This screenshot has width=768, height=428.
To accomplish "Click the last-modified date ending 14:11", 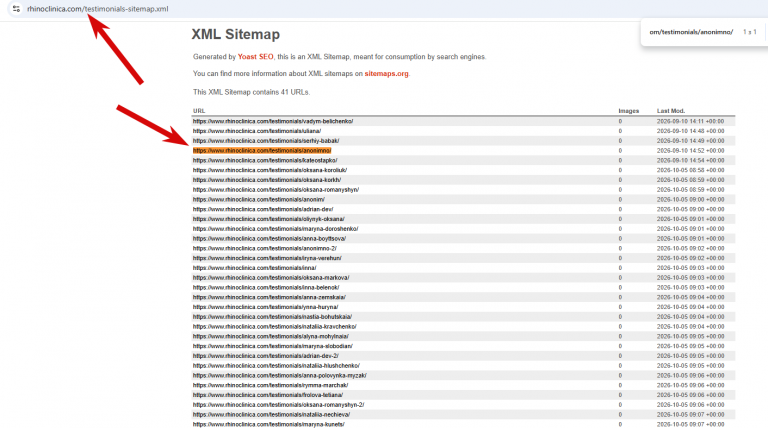I will [x=690, y=121].
